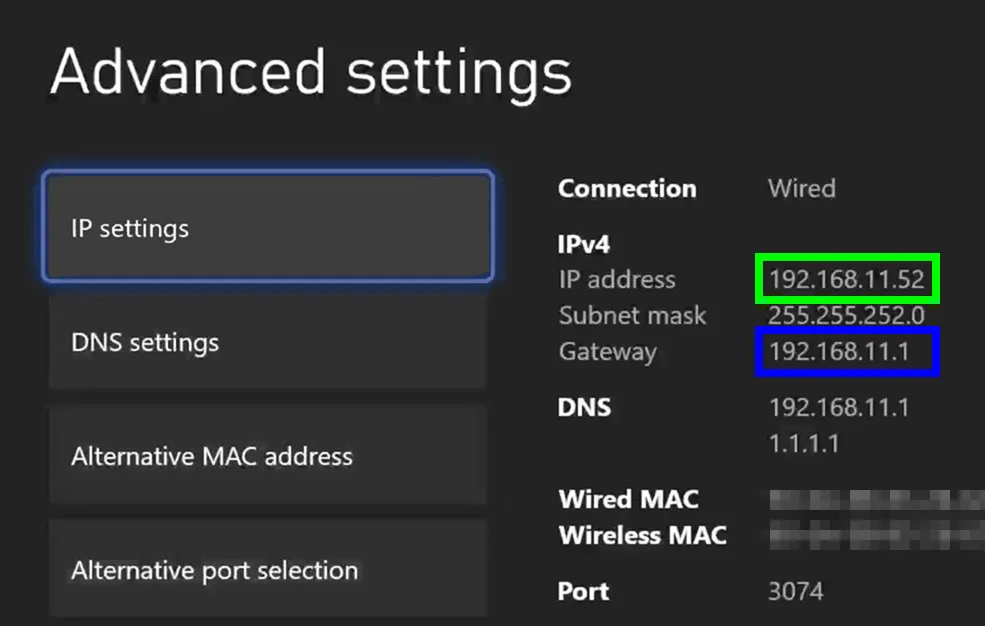Click the Advanced settings title
985x626 pixels.
tap(312, 70)
